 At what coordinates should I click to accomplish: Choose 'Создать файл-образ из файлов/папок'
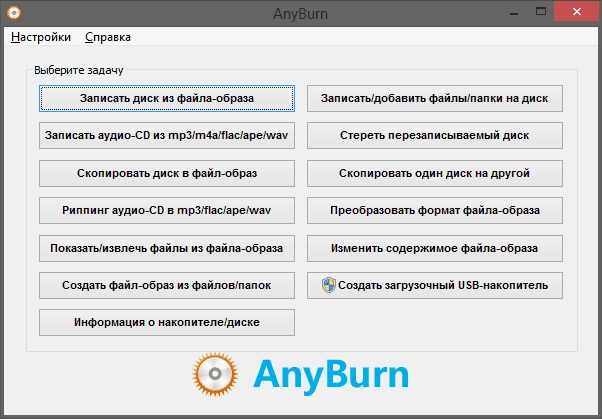coord(167,285)
